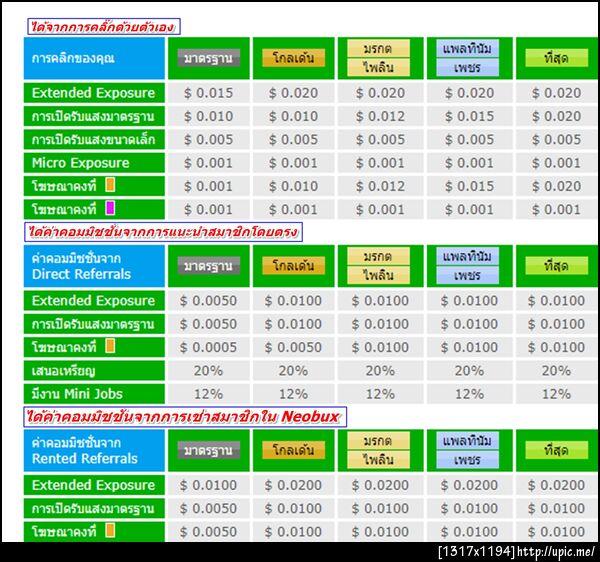Click the blue ค่าคอมมิชชั่นจาก Direct Referrals header cell

point(94,266)
